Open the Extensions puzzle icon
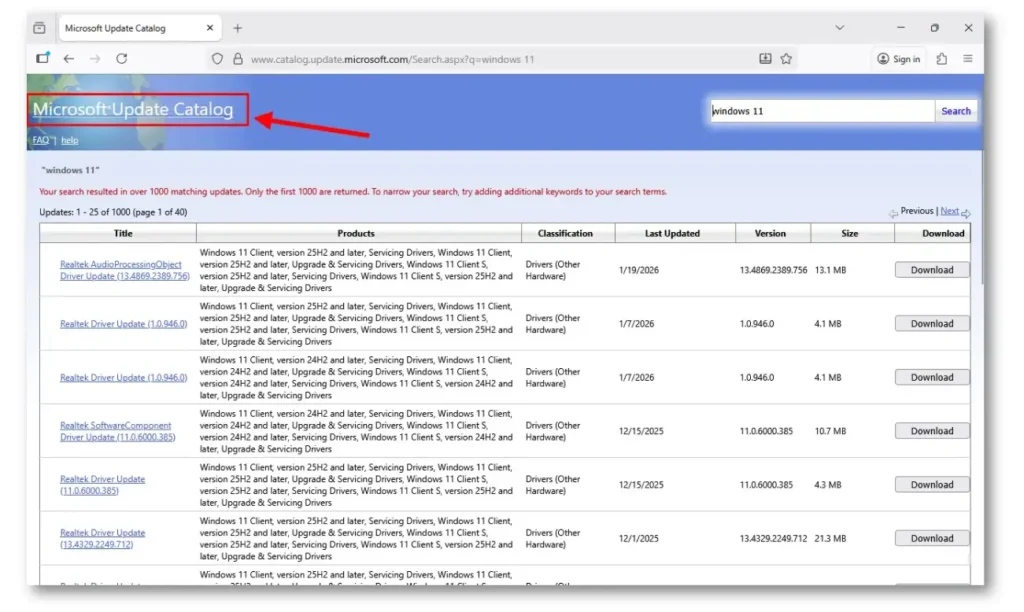 [x=942, y=59]
